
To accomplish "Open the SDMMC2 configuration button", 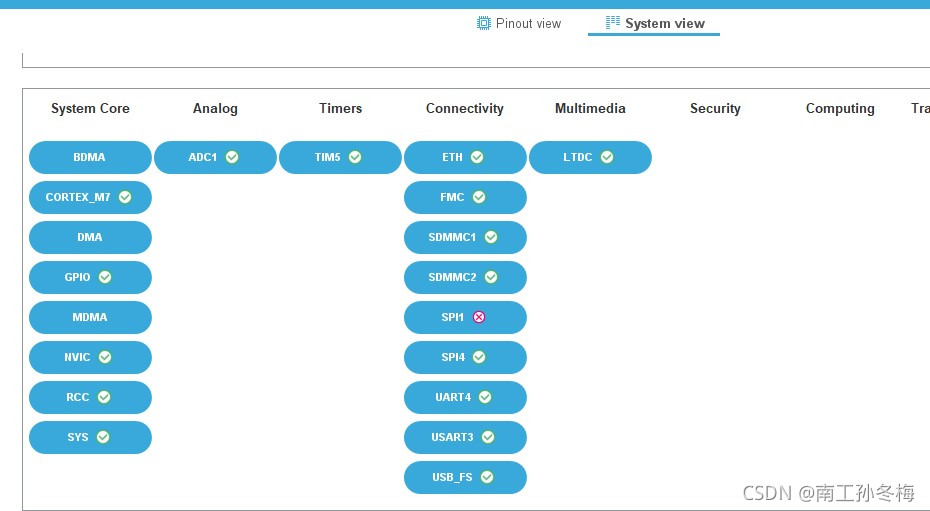I will click(465, 277).
